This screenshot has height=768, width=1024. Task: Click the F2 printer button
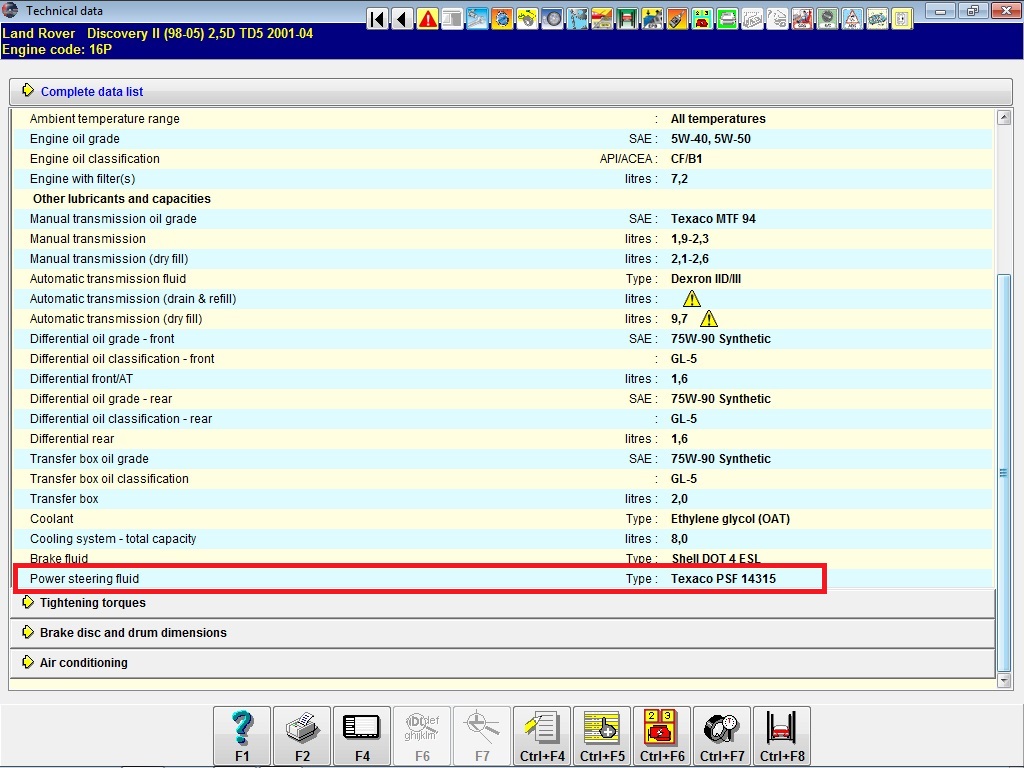[x=302, y=736]
